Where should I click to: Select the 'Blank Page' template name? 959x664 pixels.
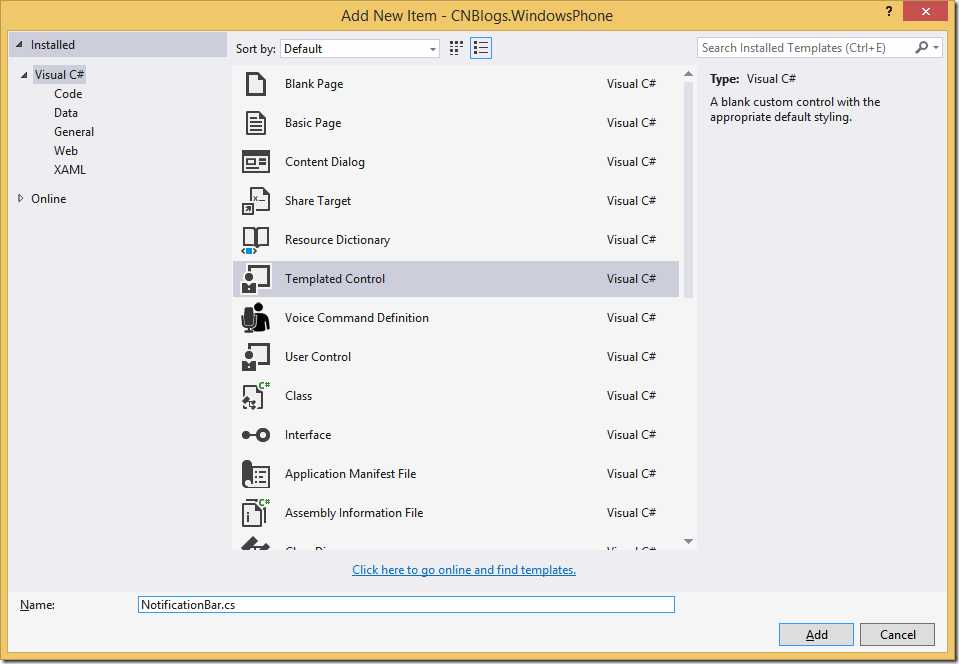314,84
